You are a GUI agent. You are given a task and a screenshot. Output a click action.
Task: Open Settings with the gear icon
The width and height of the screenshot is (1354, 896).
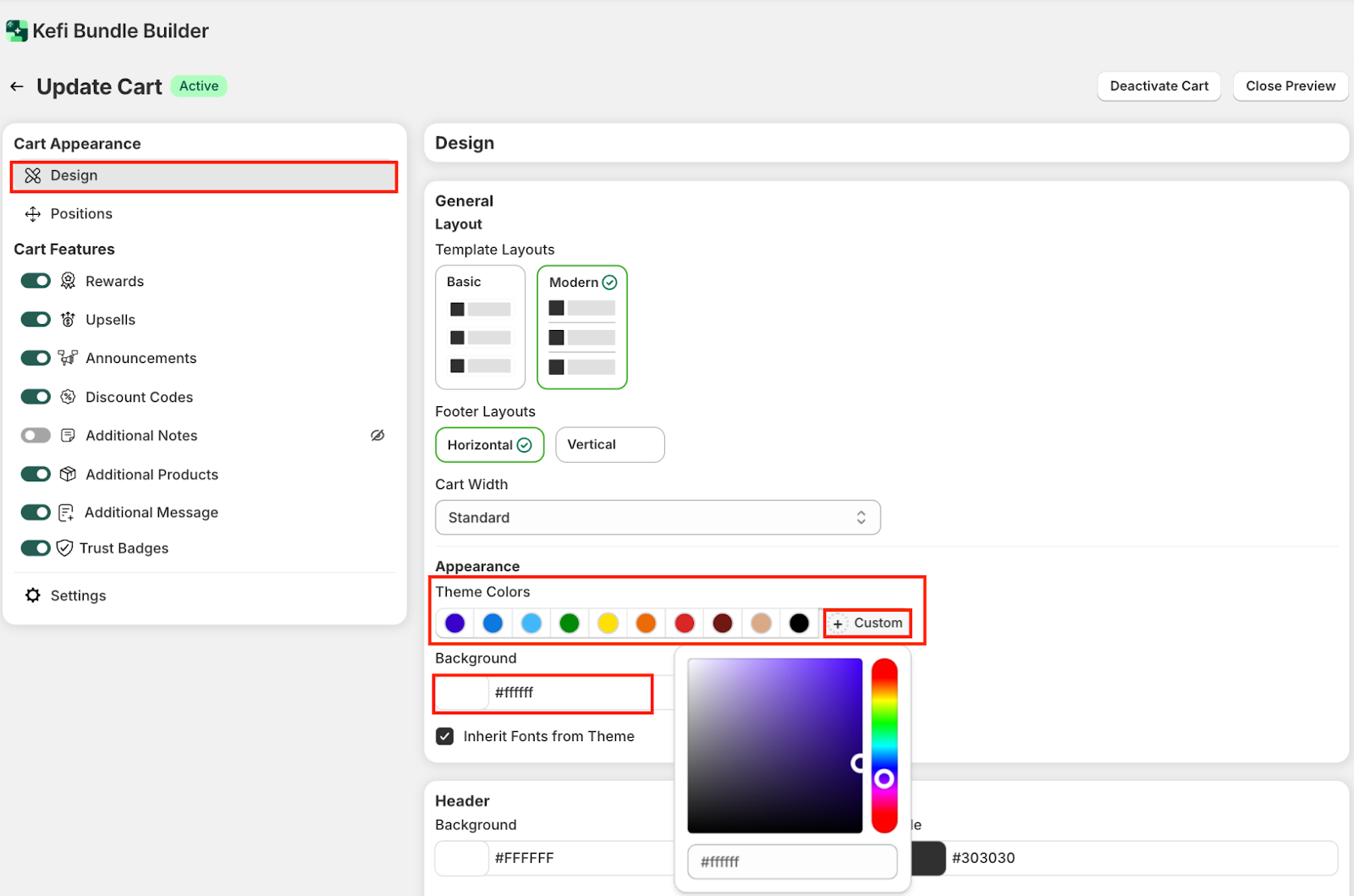pos(33,596)
